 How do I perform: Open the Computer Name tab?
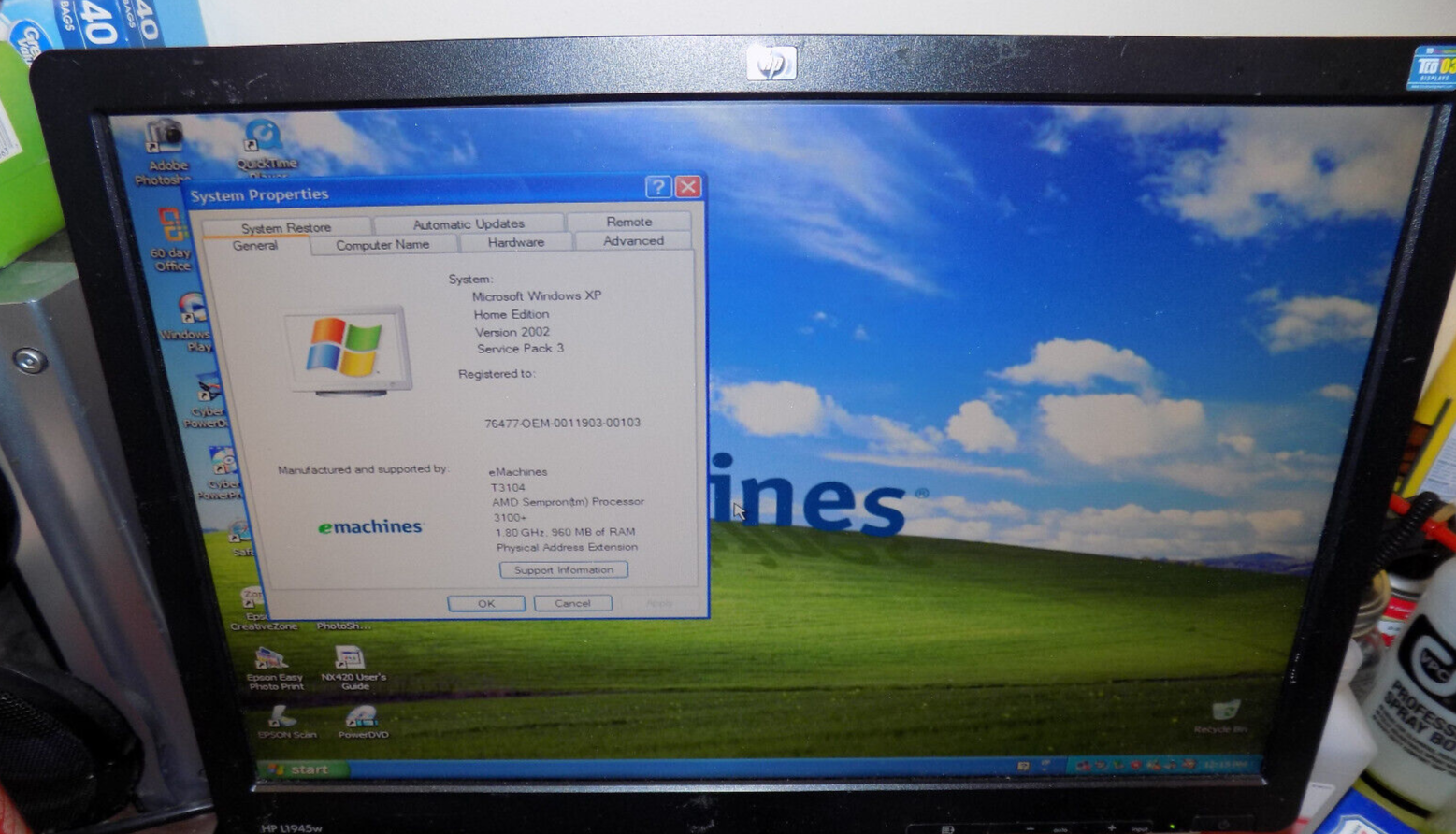click(x=382, y=244)
